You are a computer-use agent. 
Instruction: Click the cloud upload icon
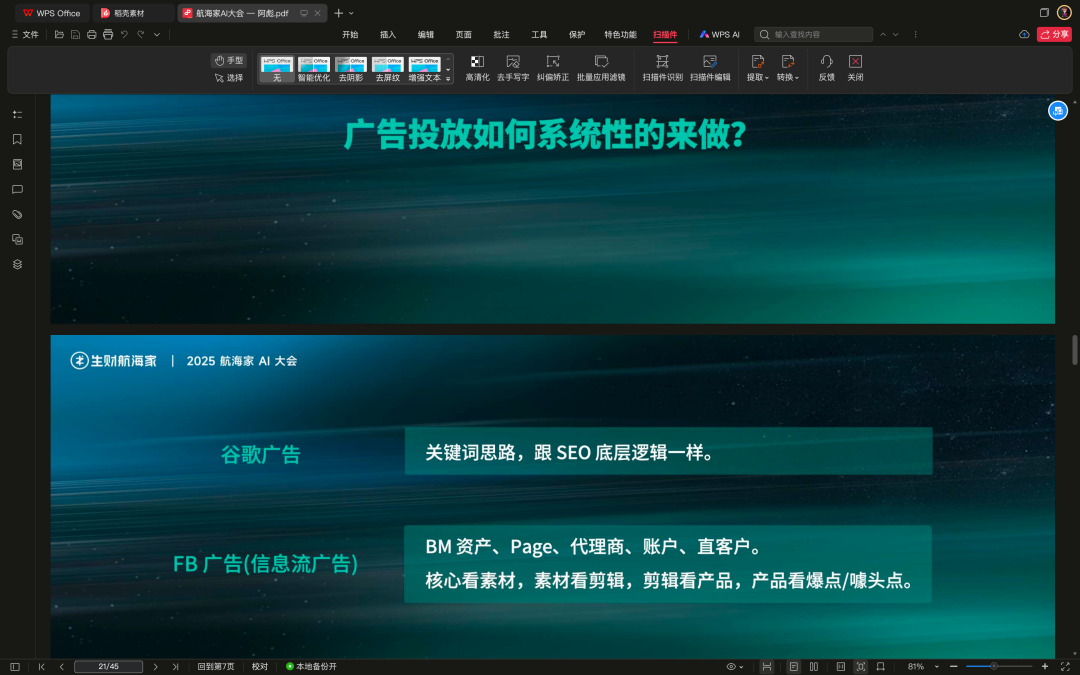tap(1024, 34)
